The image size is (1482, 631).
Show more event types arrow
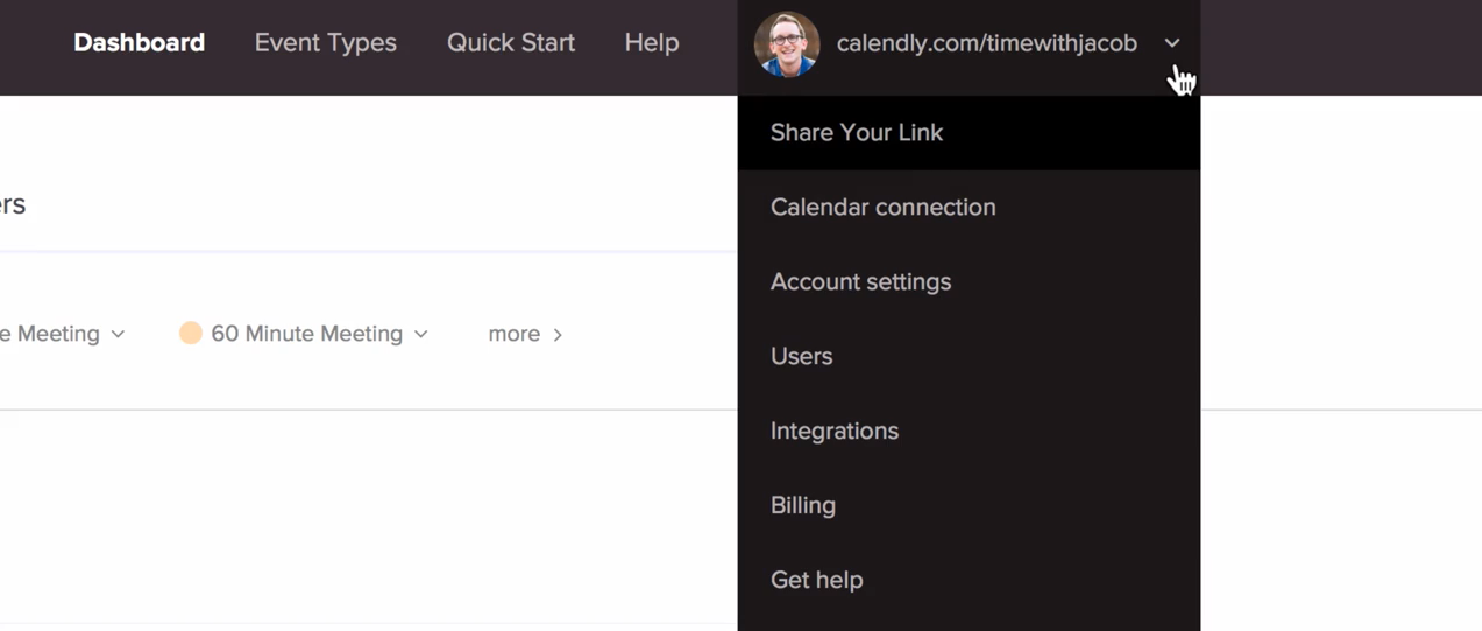pos(557,335)
